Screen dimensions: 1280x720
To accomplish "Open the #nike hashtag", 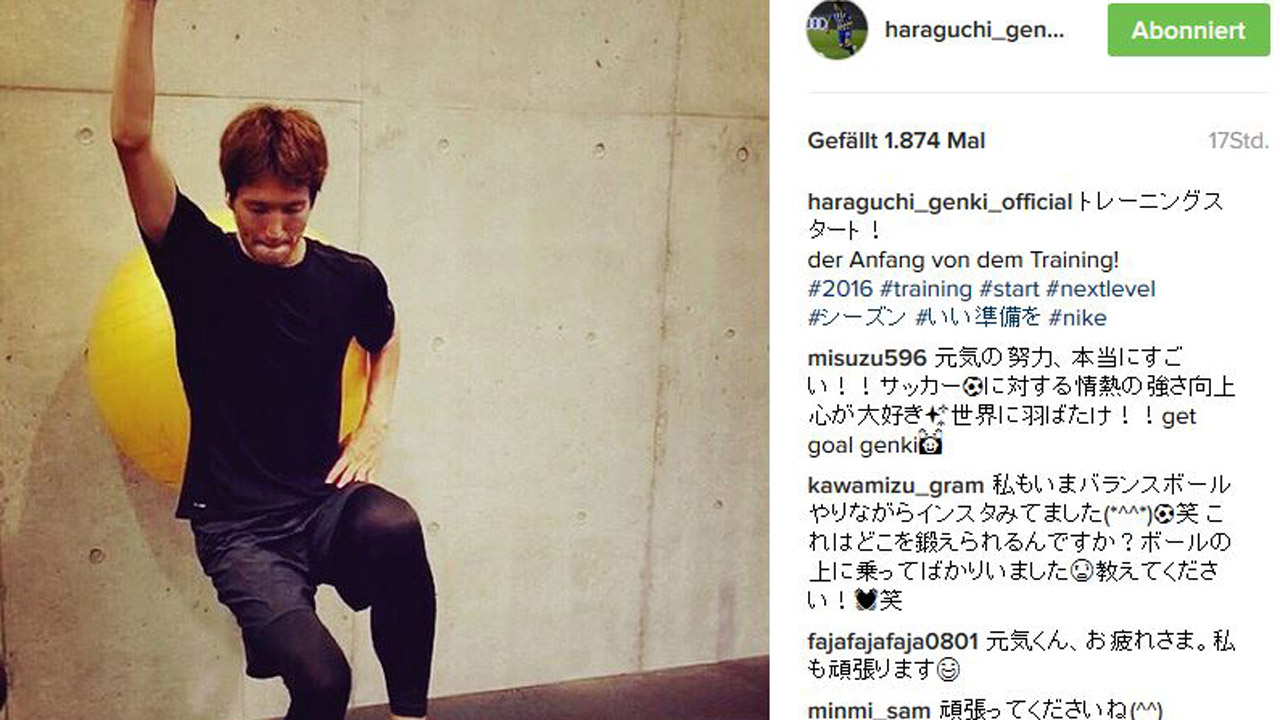I will click(1077, 318).
